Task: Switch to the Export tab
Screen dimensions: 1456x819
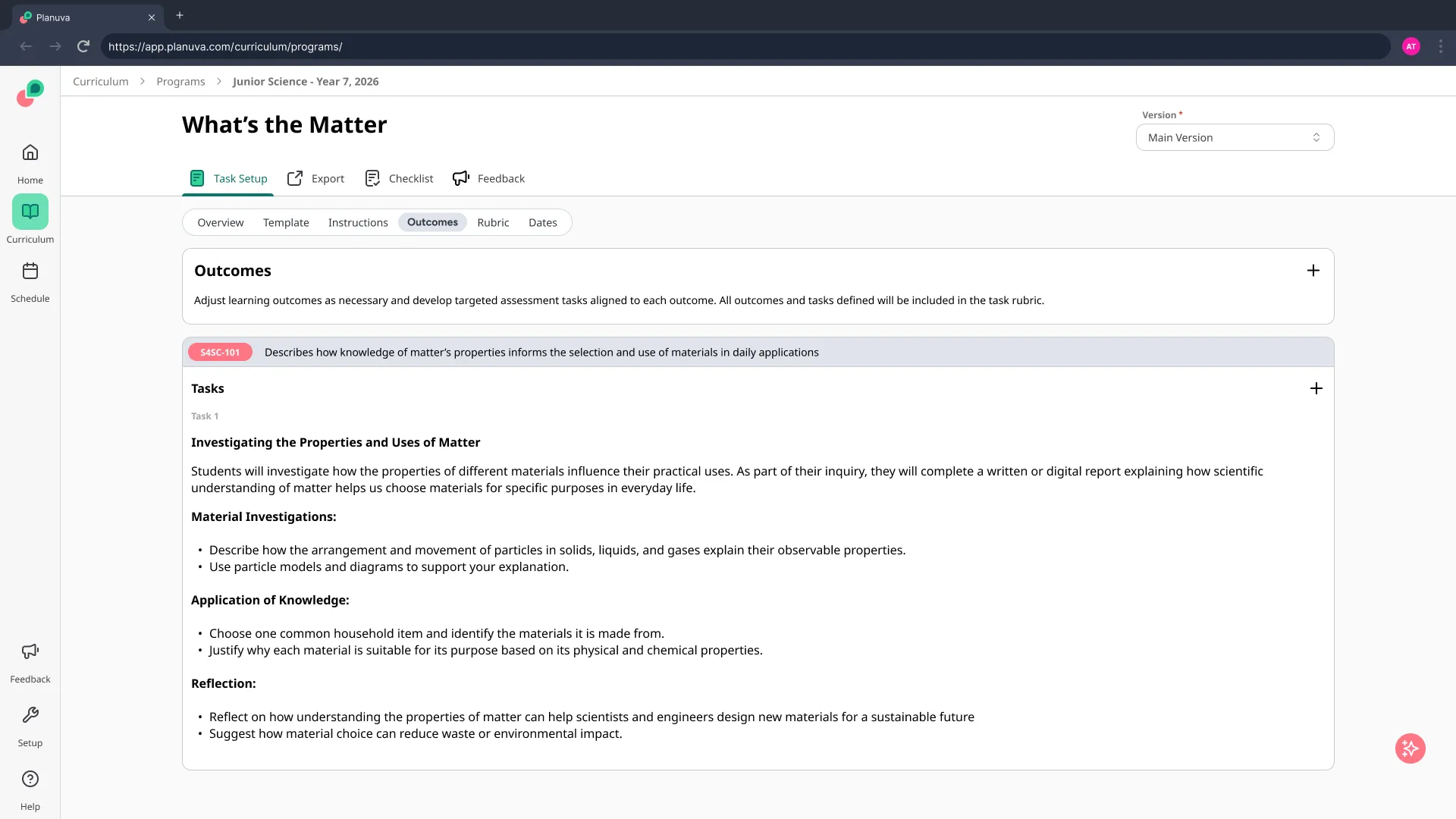Action: (x=315, y=178)
